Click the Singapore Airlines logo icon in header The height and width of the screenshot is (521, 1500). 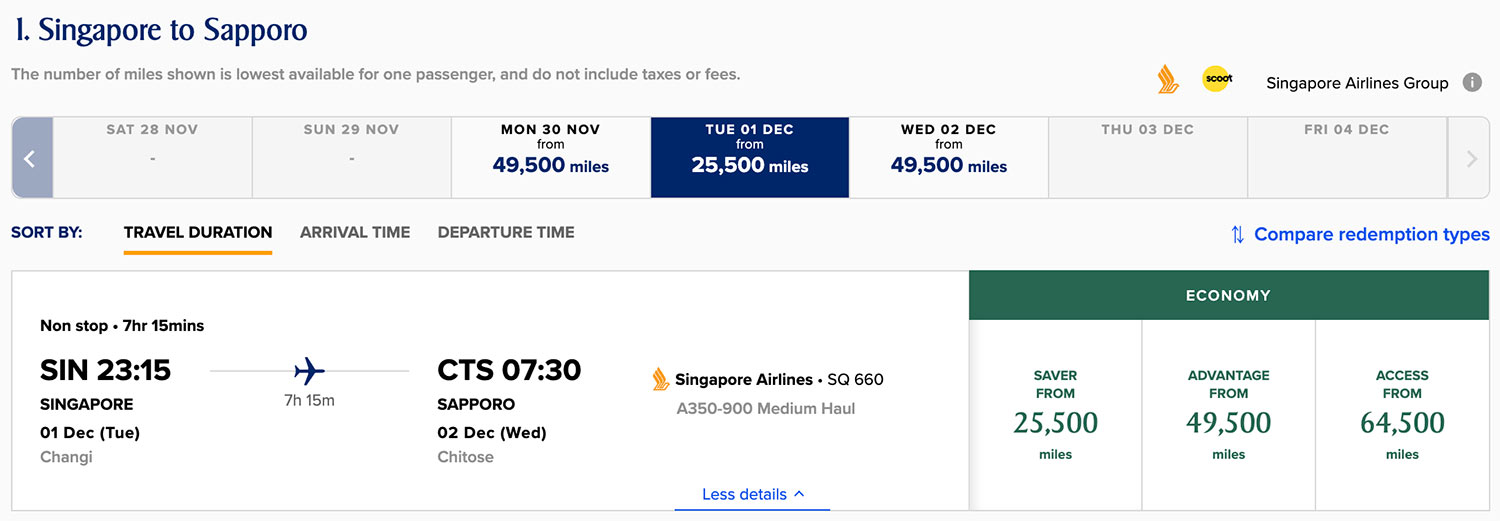[x=1167, y=80]
